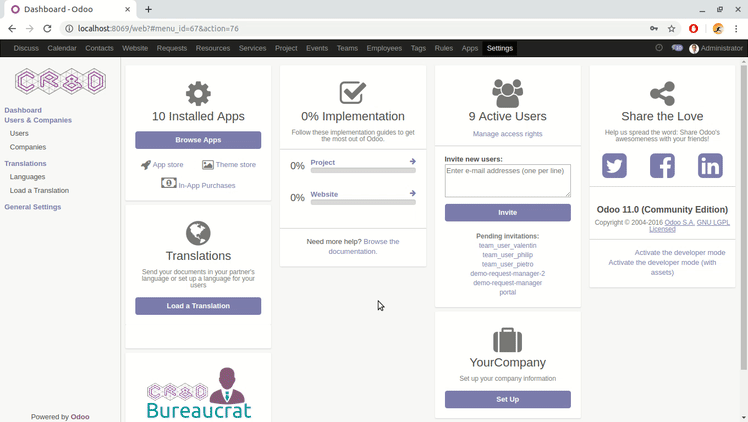Open the Website menu
Screen dimensions: 748x422
135,48
